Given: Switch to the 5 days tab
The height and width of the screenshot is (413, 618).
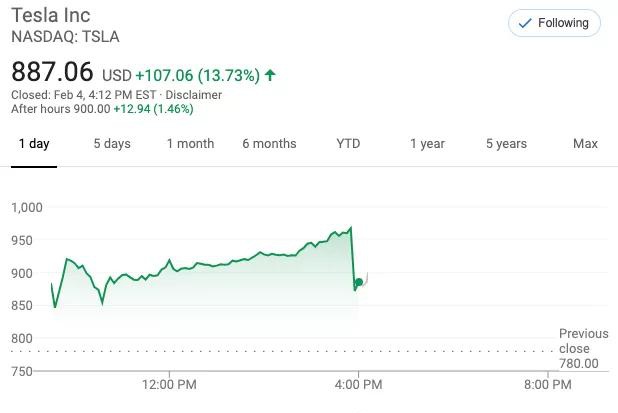Looking at the screenshot, I should 112,144.
